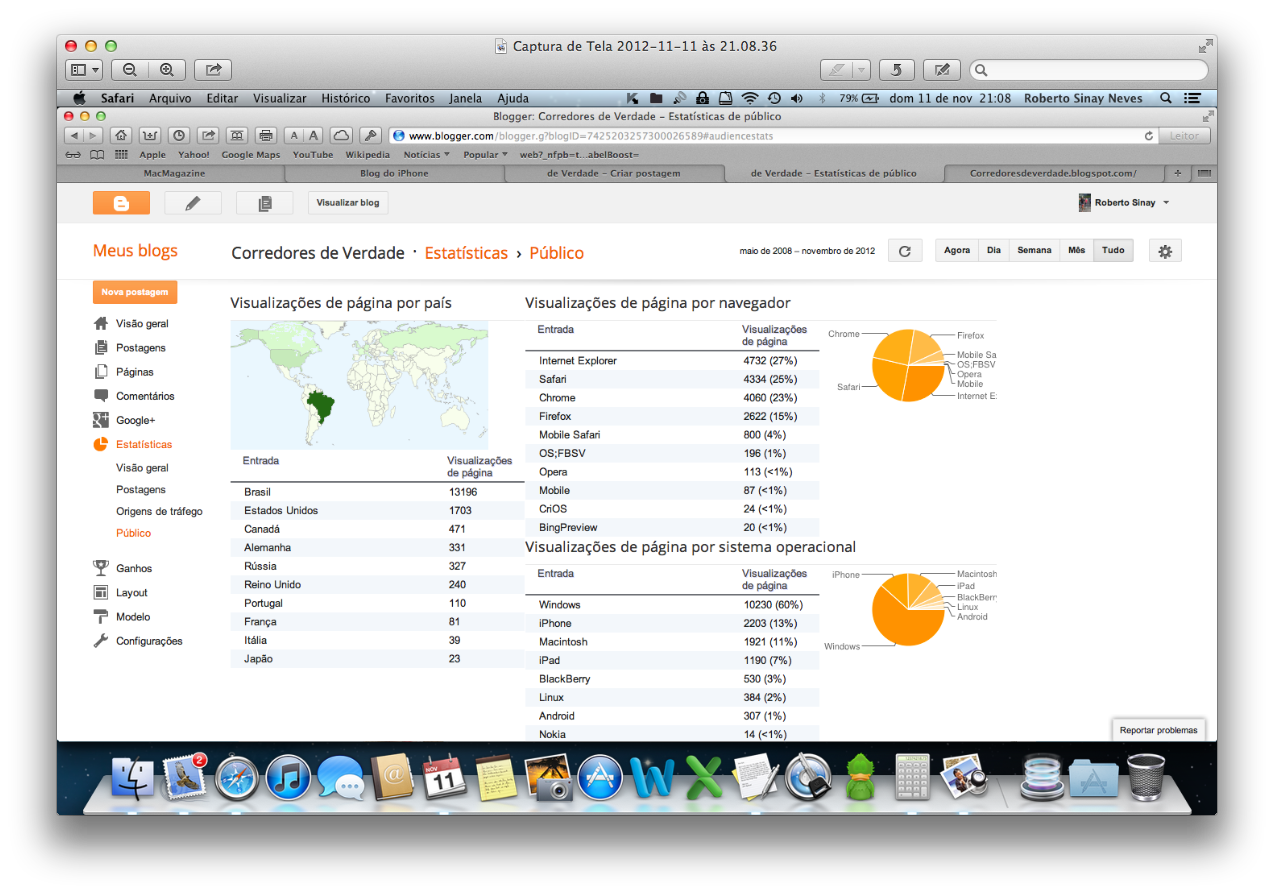This screenshot has width=1274, height=894.
Task: Open Favoritos menu
Action: pos(410,98)
